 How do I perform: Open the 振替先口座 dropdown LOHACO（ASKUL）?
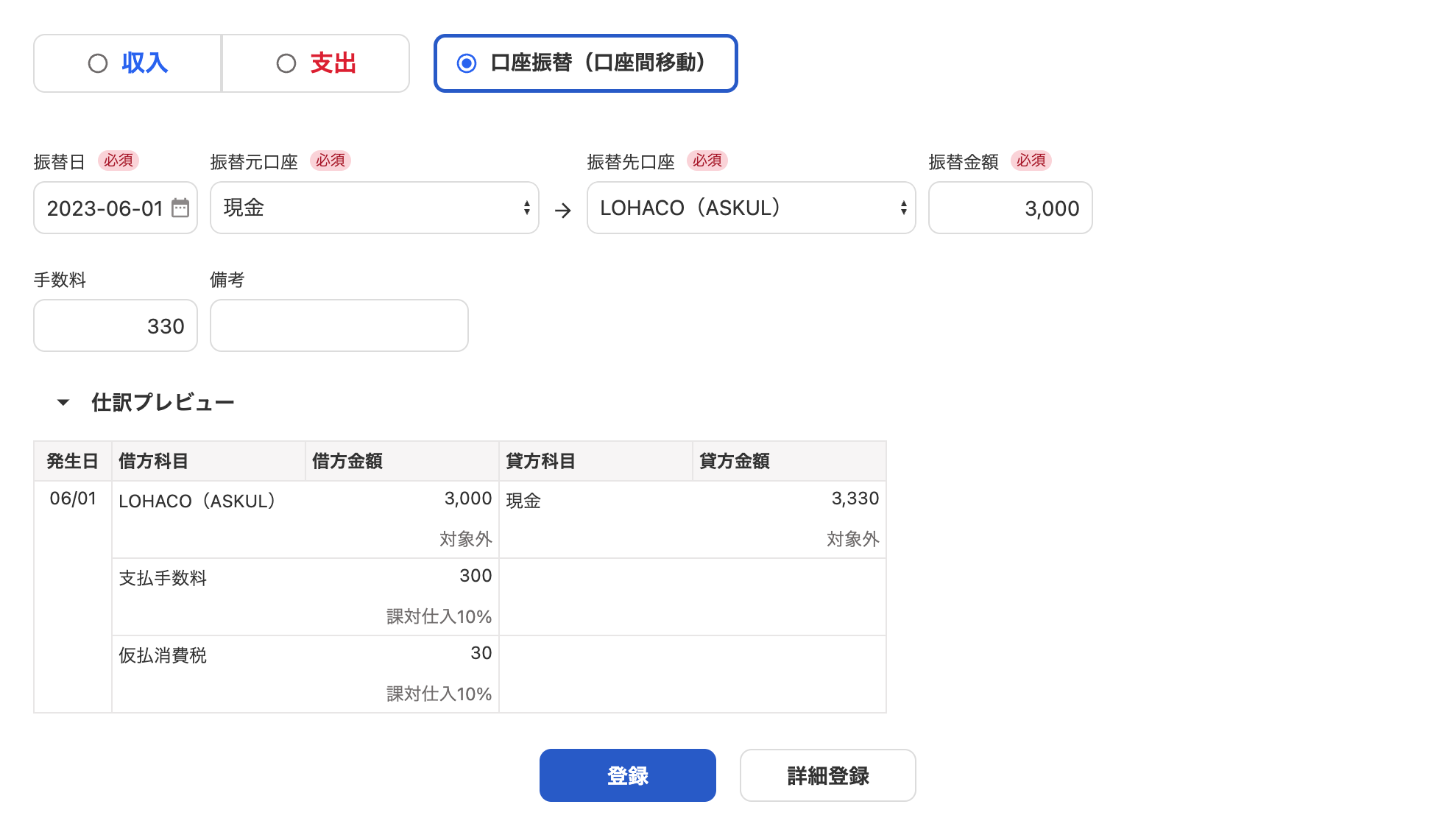point(751,208)
